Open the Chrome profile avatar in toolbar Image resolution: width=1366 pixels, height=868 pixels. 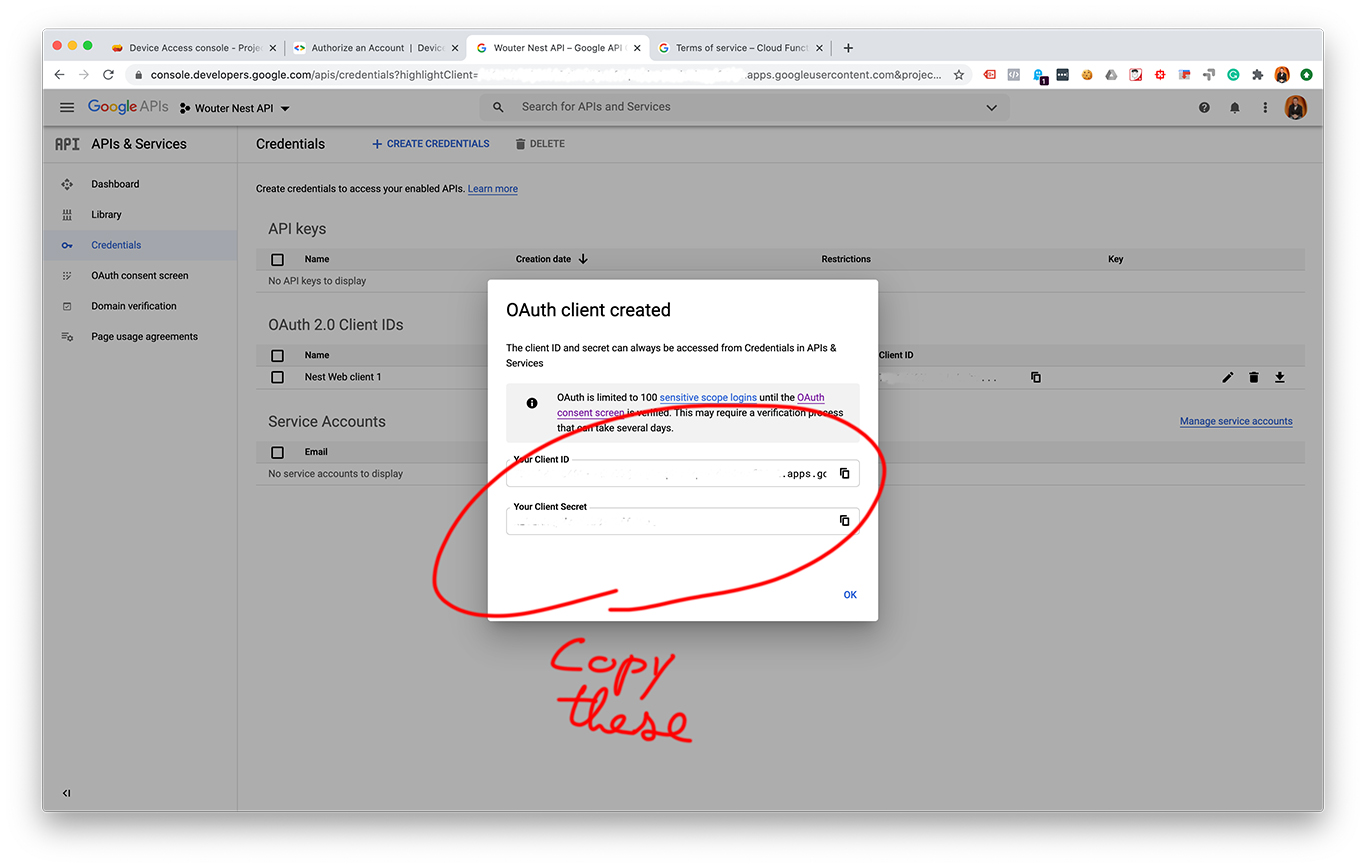(x=1282, y=75)
